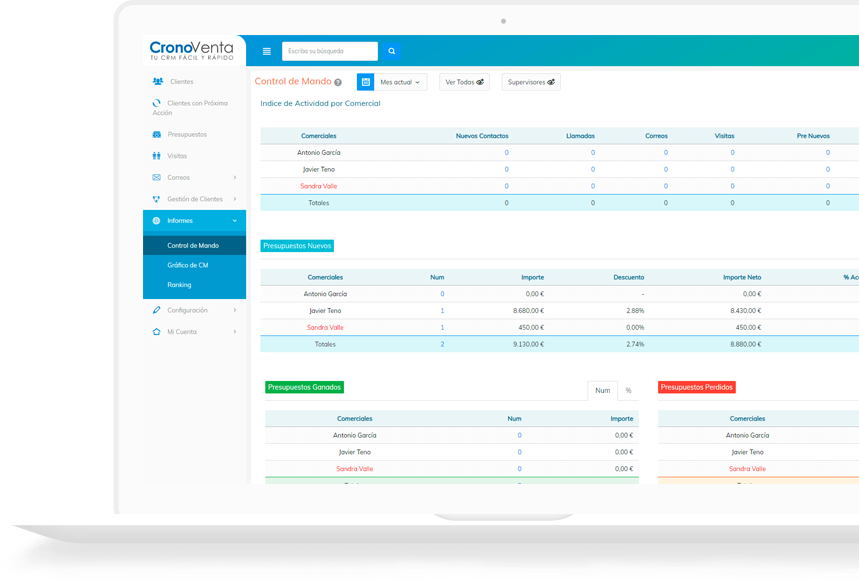Click the Gestión de Clientes icon
Image resolution: width=859 pixels, height=582 pixels.
tap(157, 199)
